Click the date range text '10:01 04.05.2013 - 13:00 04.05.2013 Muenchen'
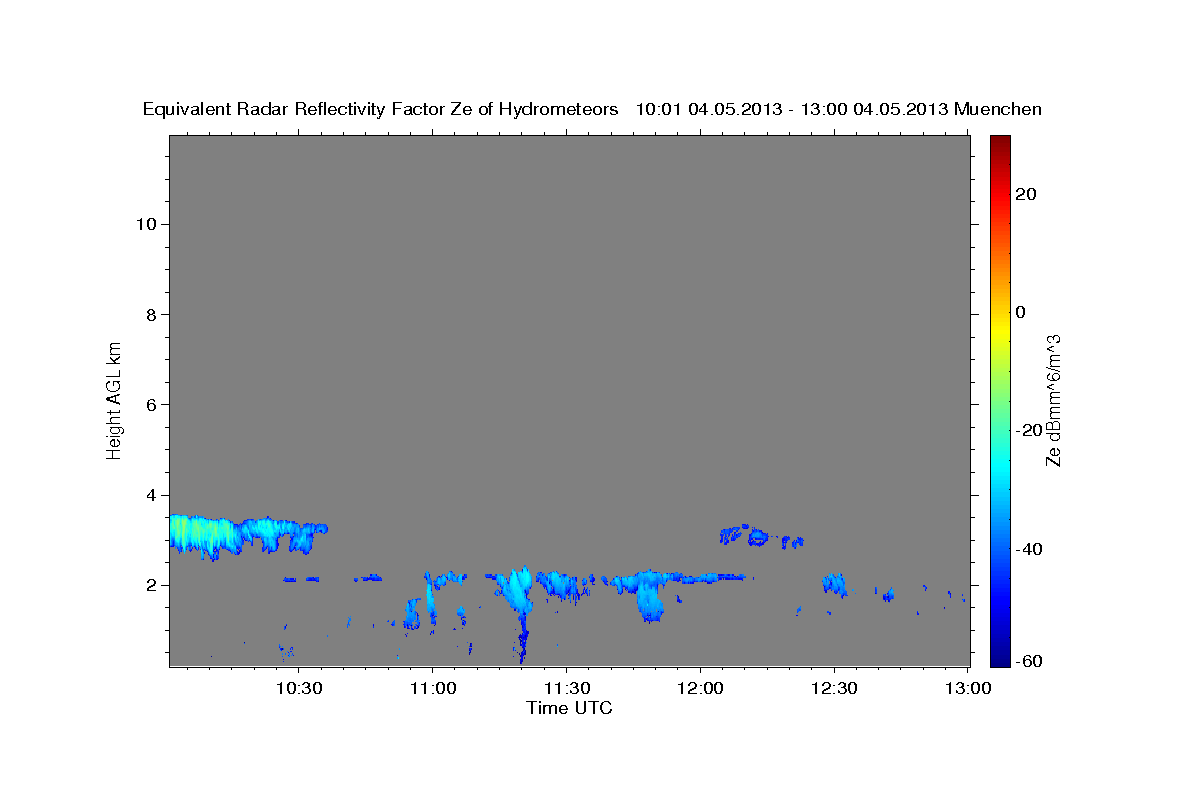 coord(839,109)
